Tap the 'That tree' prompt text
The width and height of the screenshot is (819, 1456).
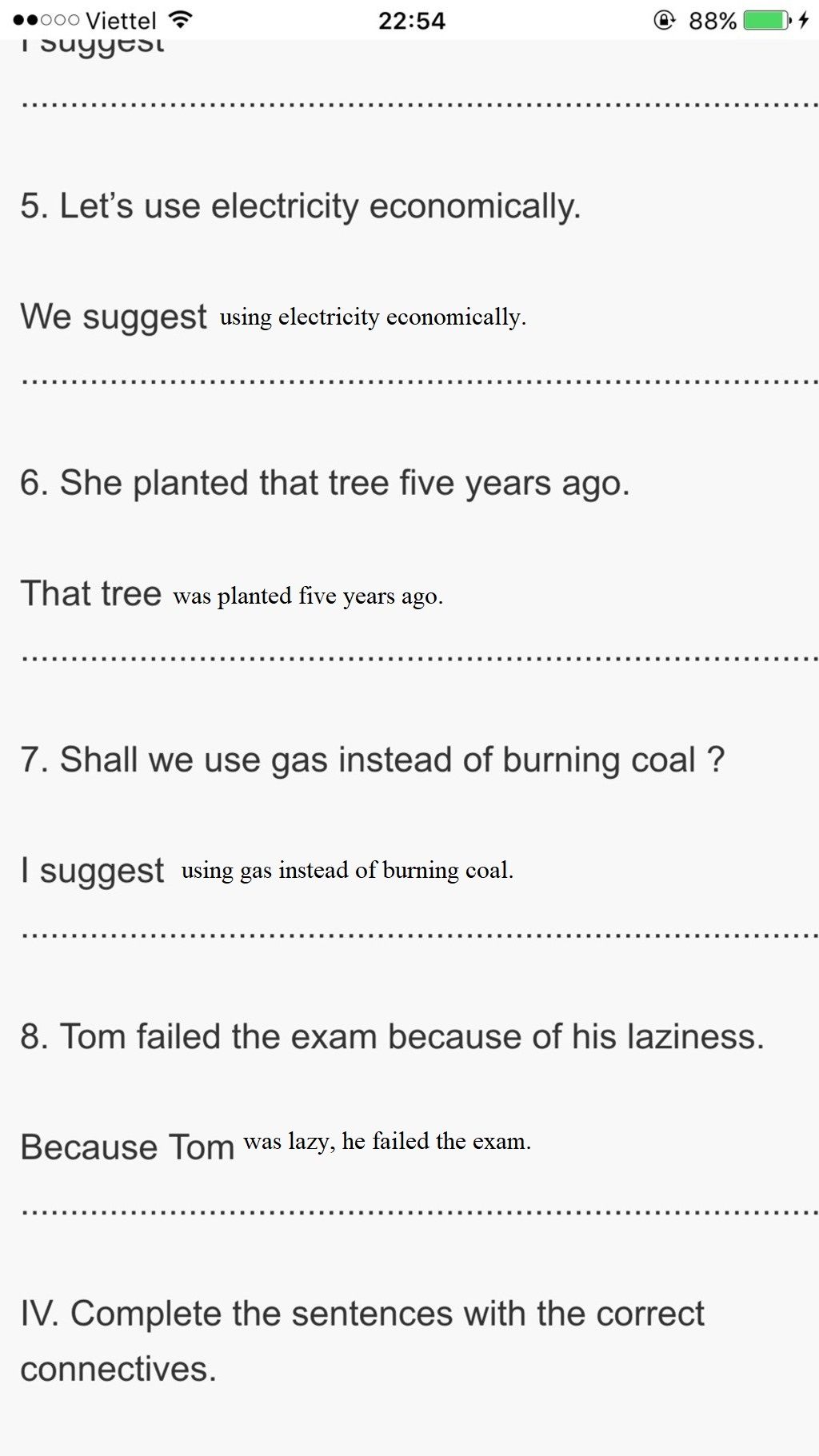point(91,593)
